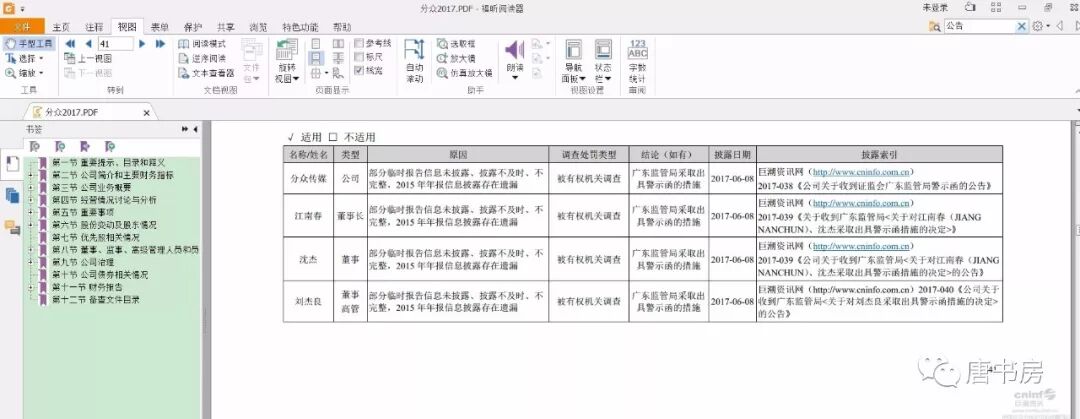The image size is (1080, 419).
Task: Open Word Count (字数统计)
Action: (x=638, y=61)
